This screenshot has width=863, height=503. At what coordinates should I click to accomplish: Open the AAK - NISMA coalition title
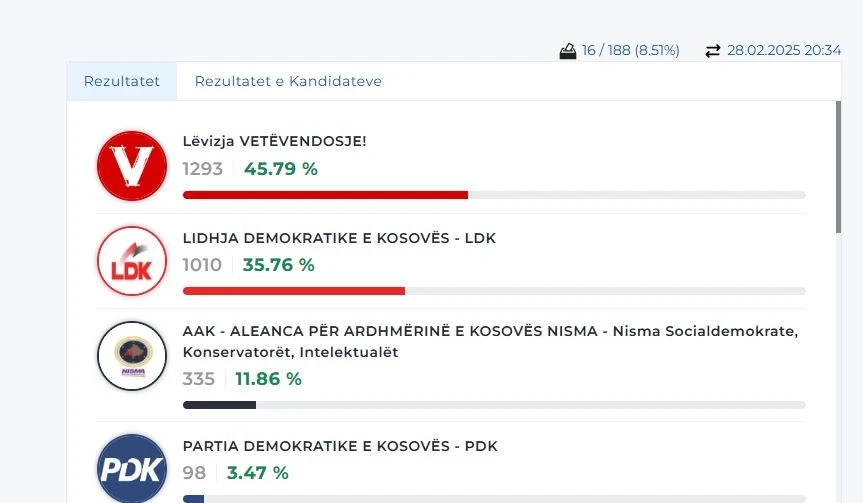click(490, 341)
